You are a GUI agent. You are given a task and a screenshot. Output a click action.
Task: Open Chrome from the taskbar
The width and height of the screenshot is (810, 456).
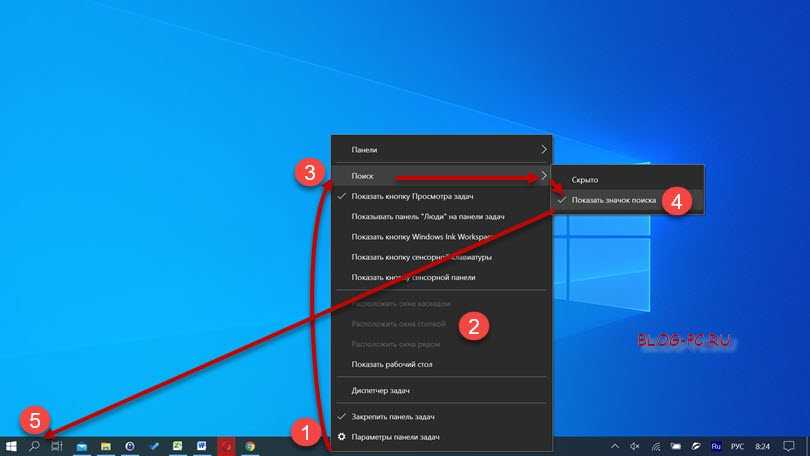(x=250, y=446)
